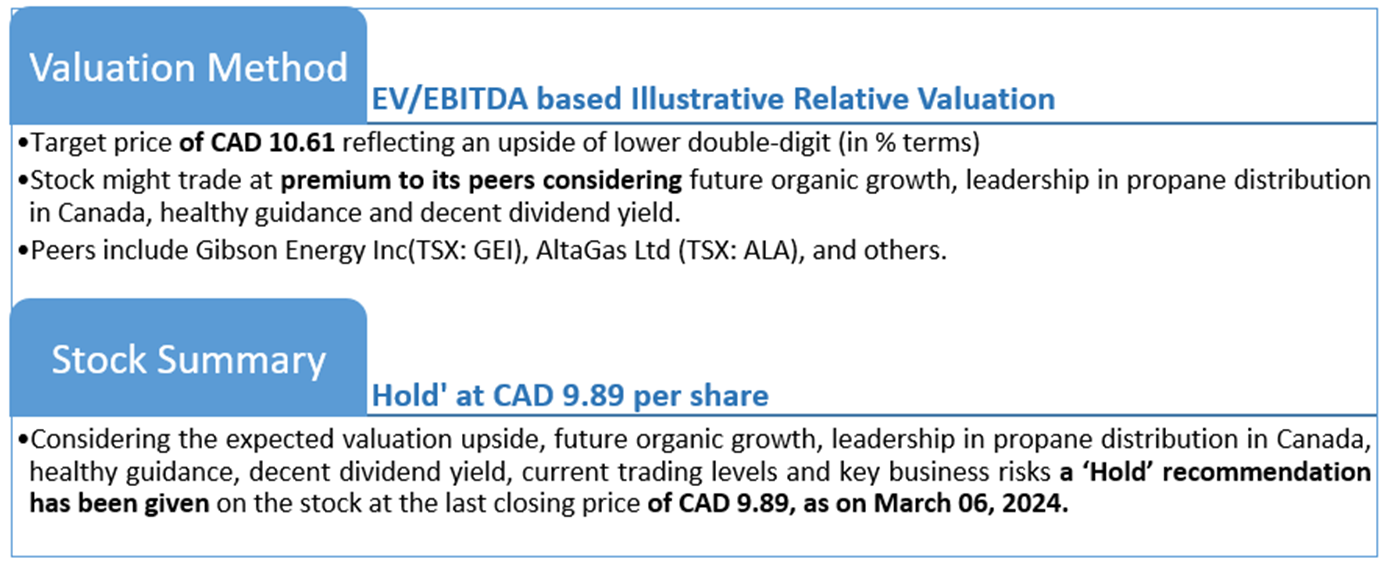Select the EV/EBITDA based Illustrative Relative Valuation heading
The width and height of the screenshot is (1389, 573).
[713, 99]
